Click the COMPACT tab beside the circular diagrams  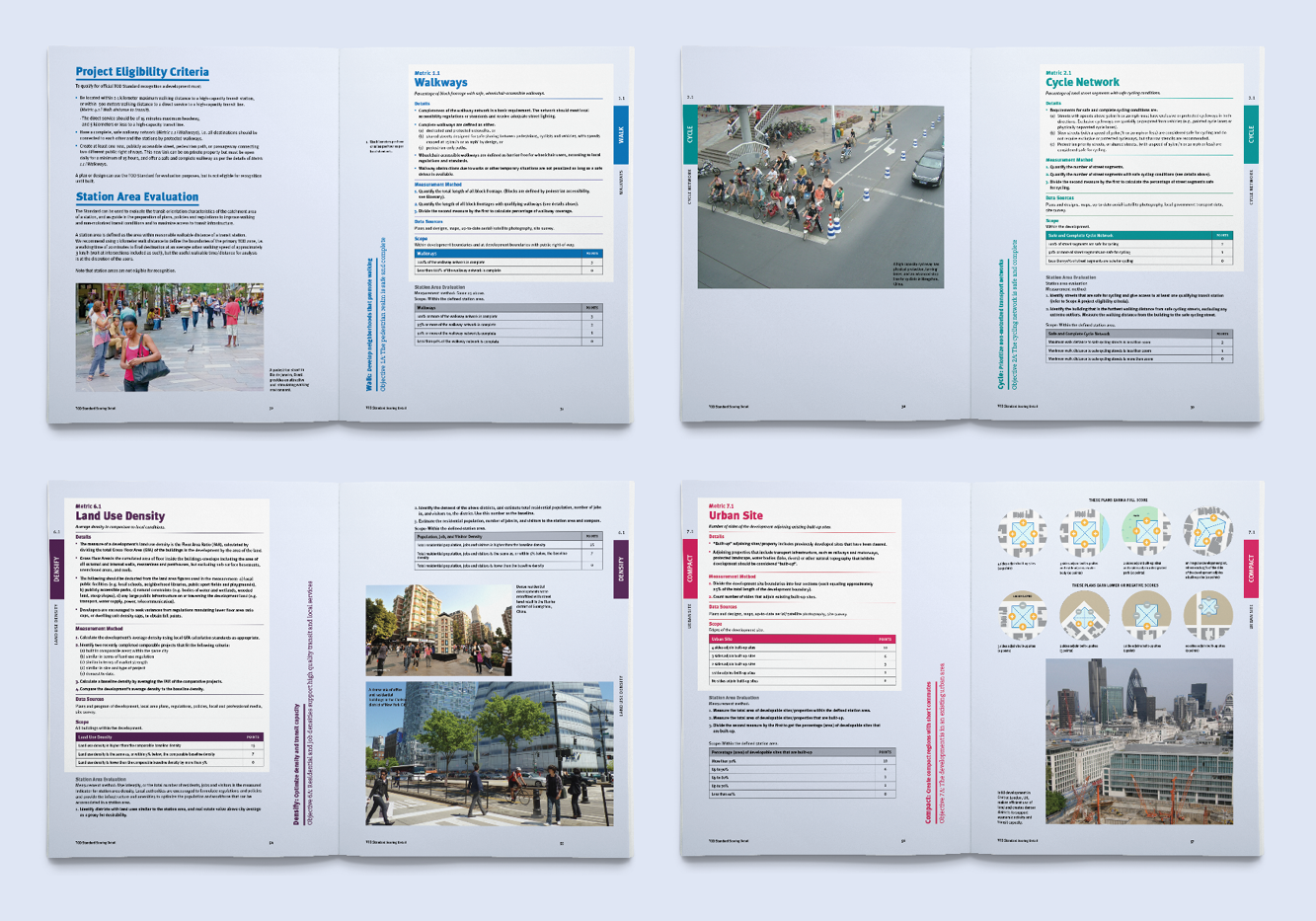(x=1252, y=570)
